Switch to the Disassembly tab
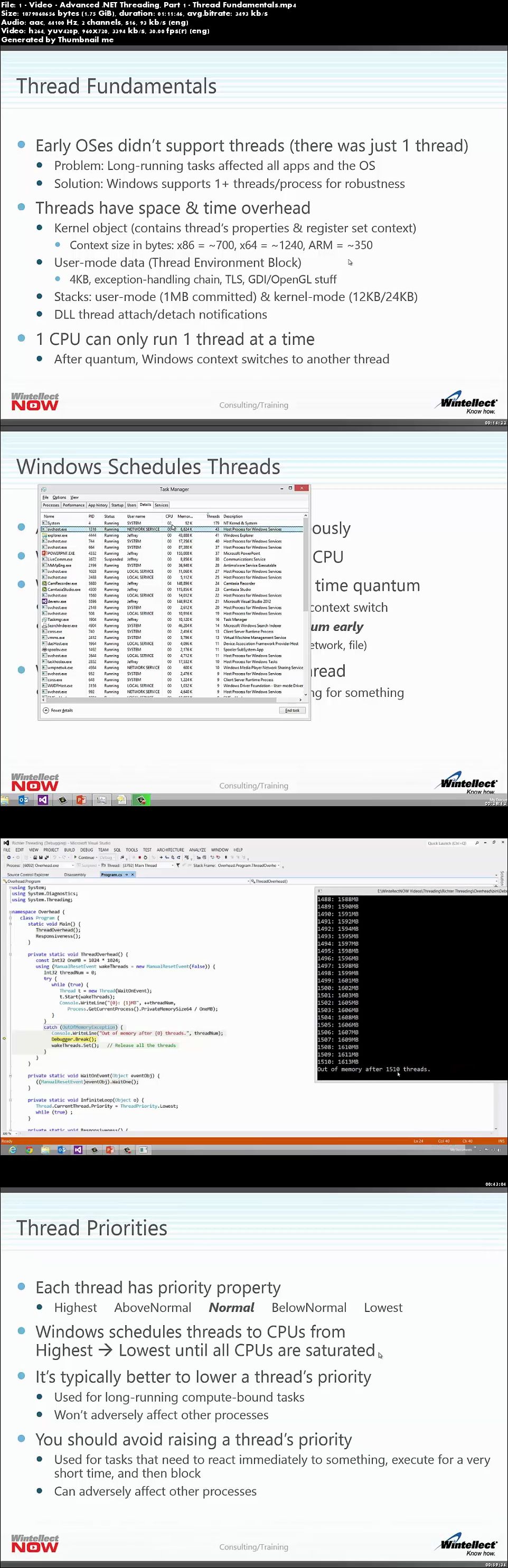The image size is (508, 1568). pos(75,875)
